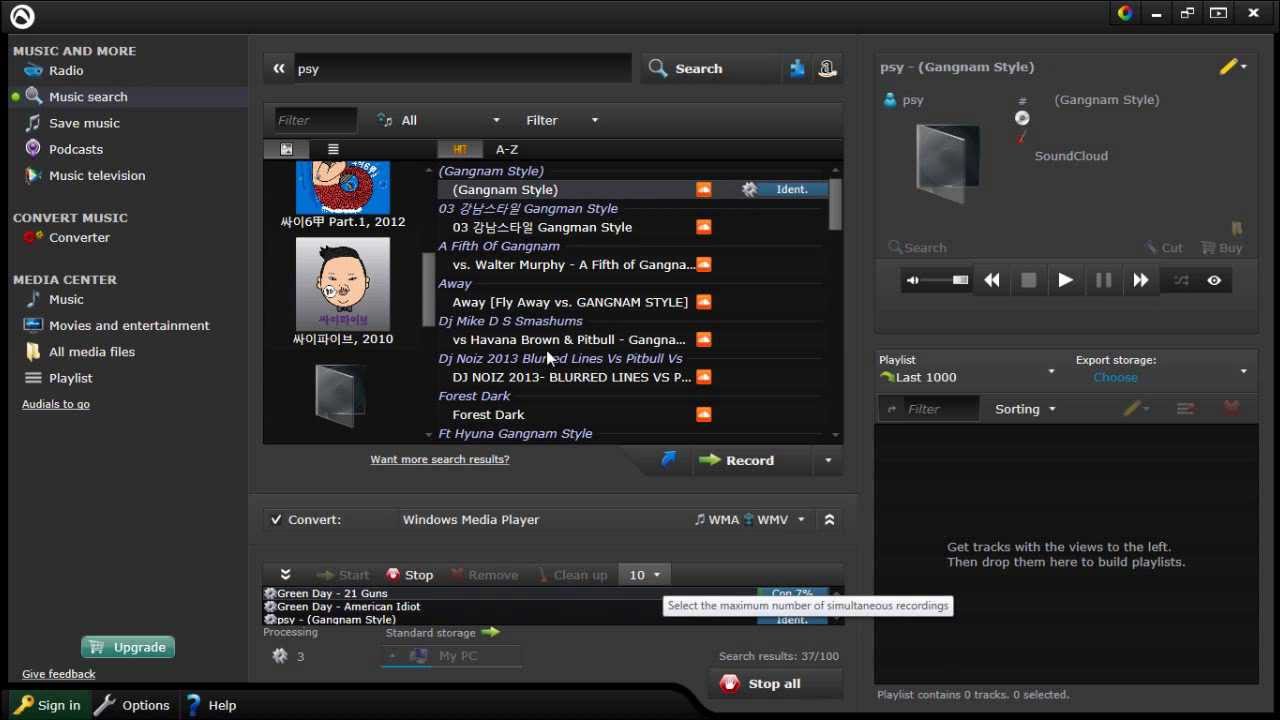The height and width of the screenshot is (720, 1280).
Task: Open the Give feedback link
Action: [59, 674]
